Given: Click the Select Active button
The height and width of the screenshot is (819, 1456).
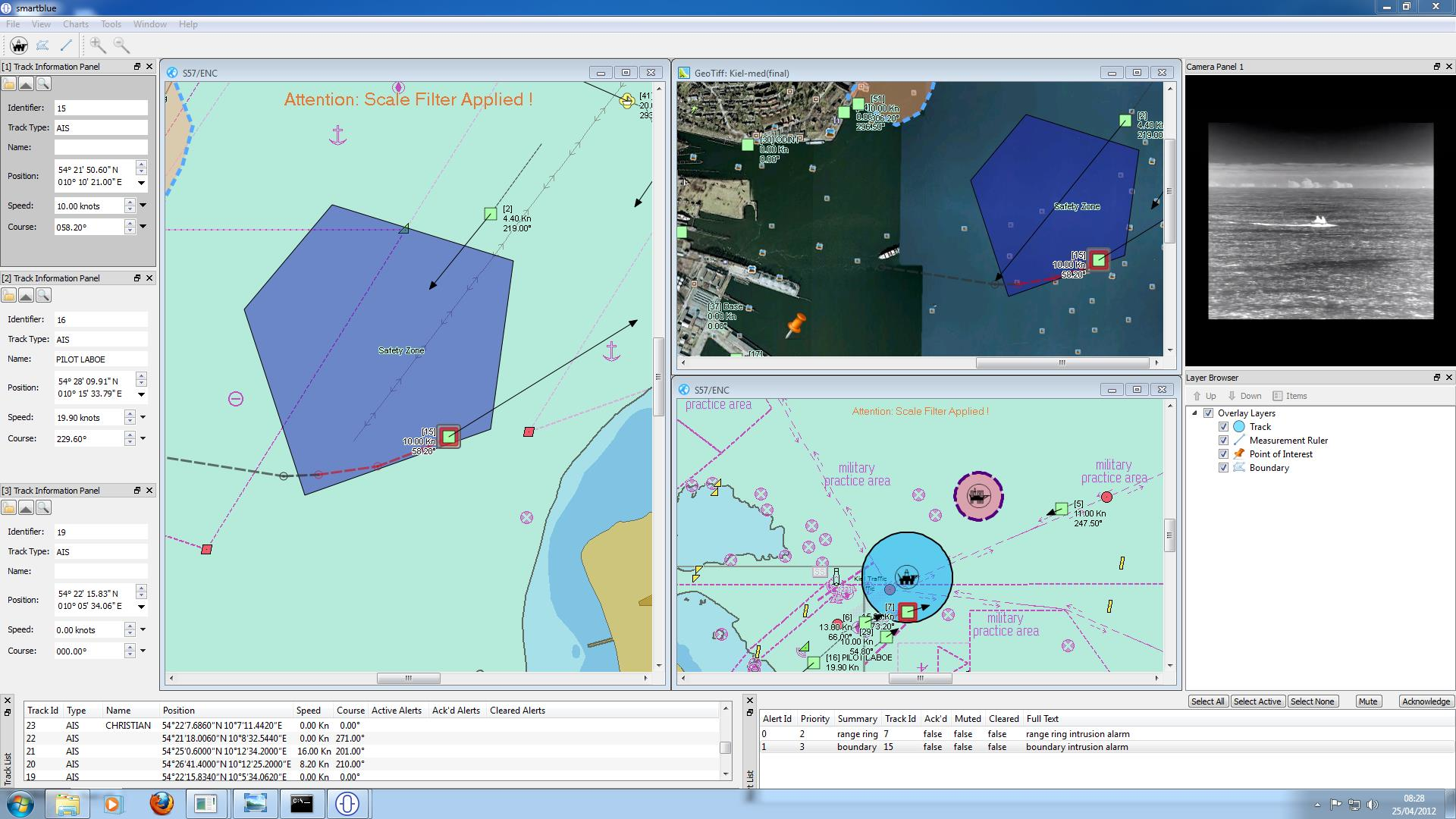Looking at the screenshot, I should click(1257, 701).
